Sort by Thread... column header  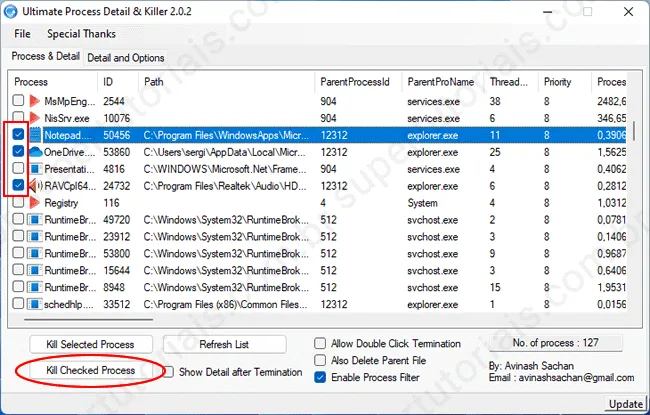tap(512, 82)
